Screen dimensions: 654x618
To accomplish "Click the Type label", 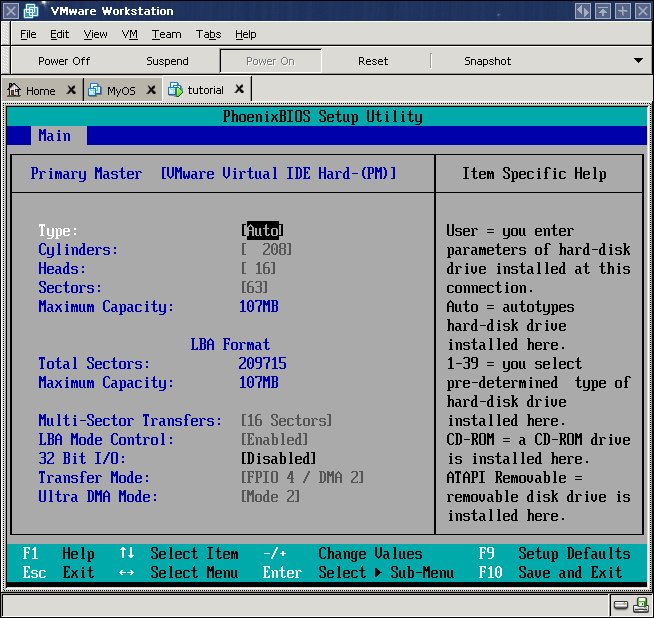I will tap(58, 231).
